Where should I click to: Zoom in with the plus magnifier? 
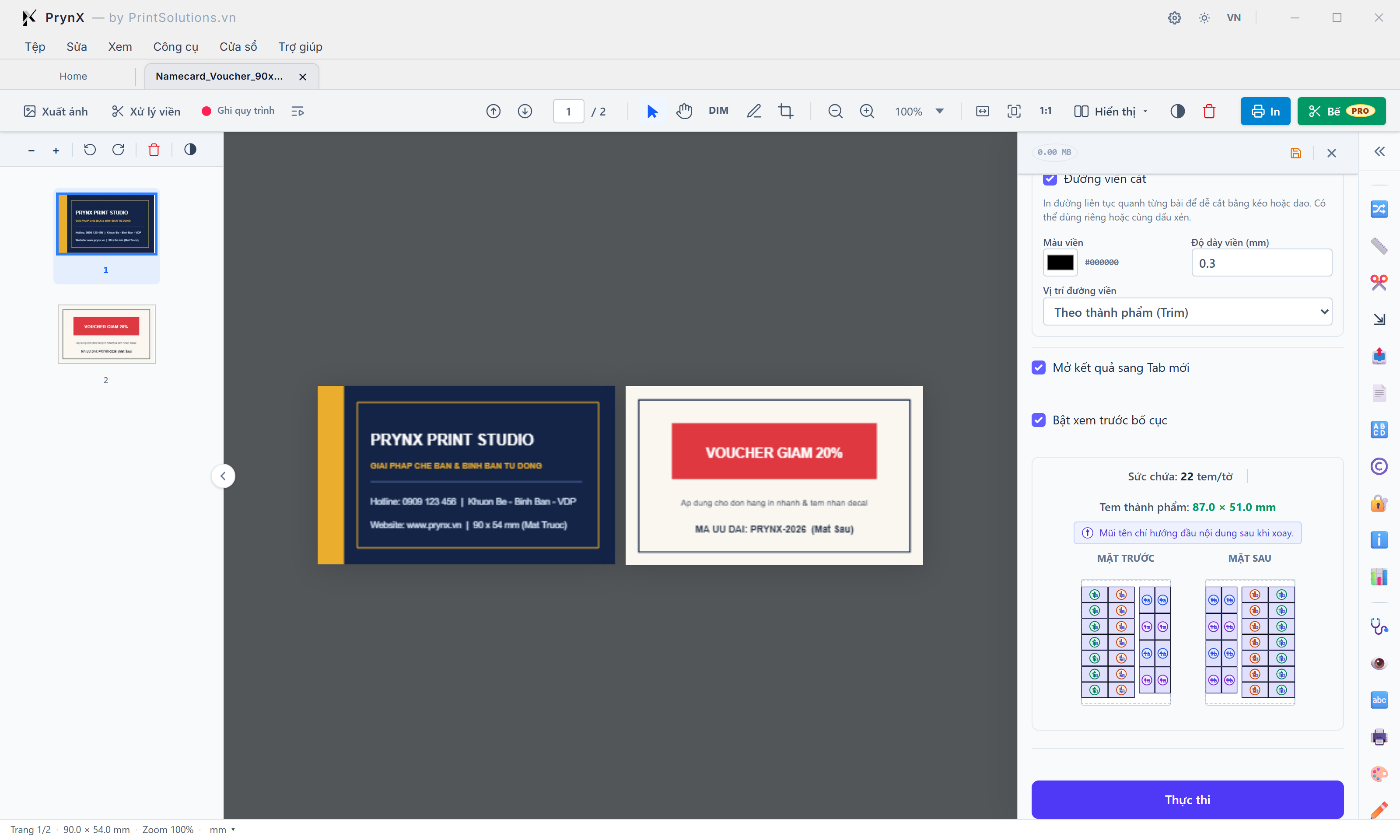(867, 112)
